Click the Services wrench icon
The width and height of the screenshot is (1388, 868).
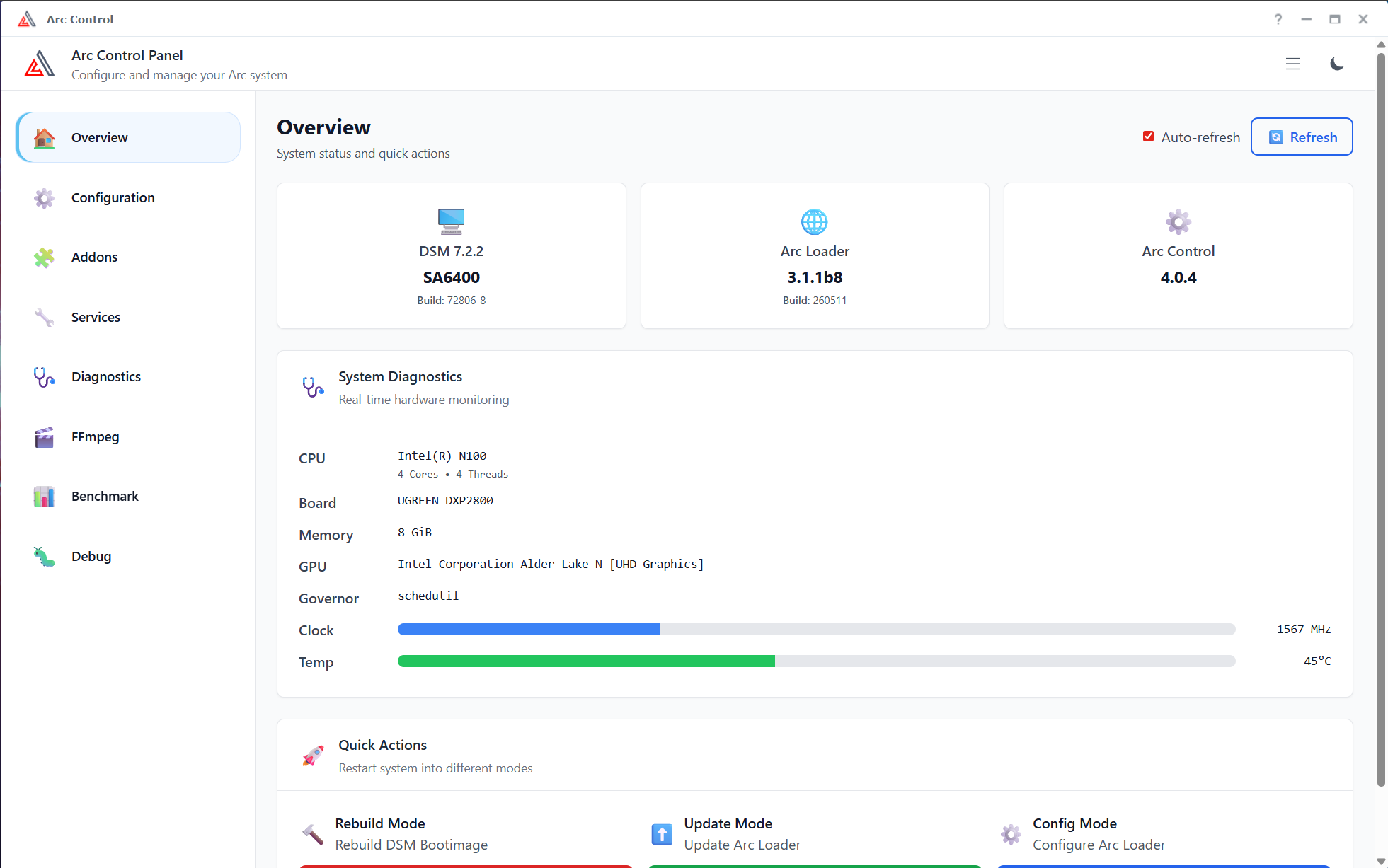pos(44,318)
